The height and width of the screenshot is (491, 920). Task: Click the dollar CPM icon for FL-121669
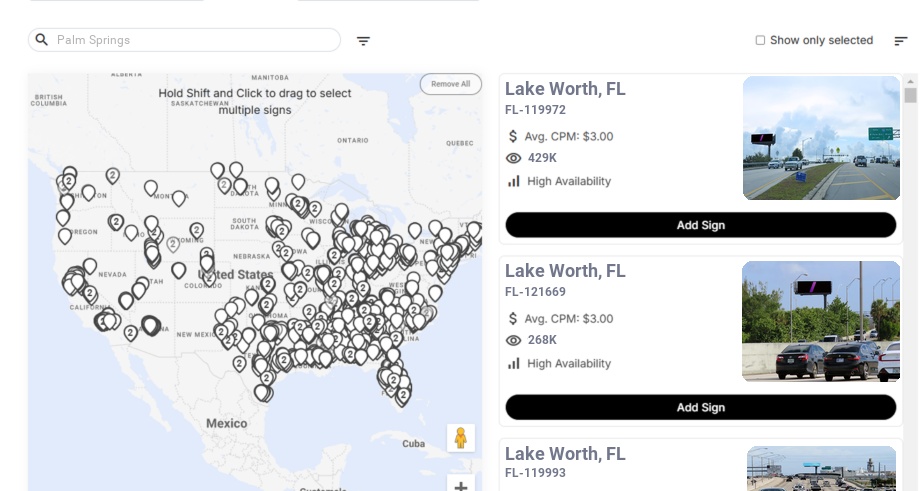(x=513, y=319)
